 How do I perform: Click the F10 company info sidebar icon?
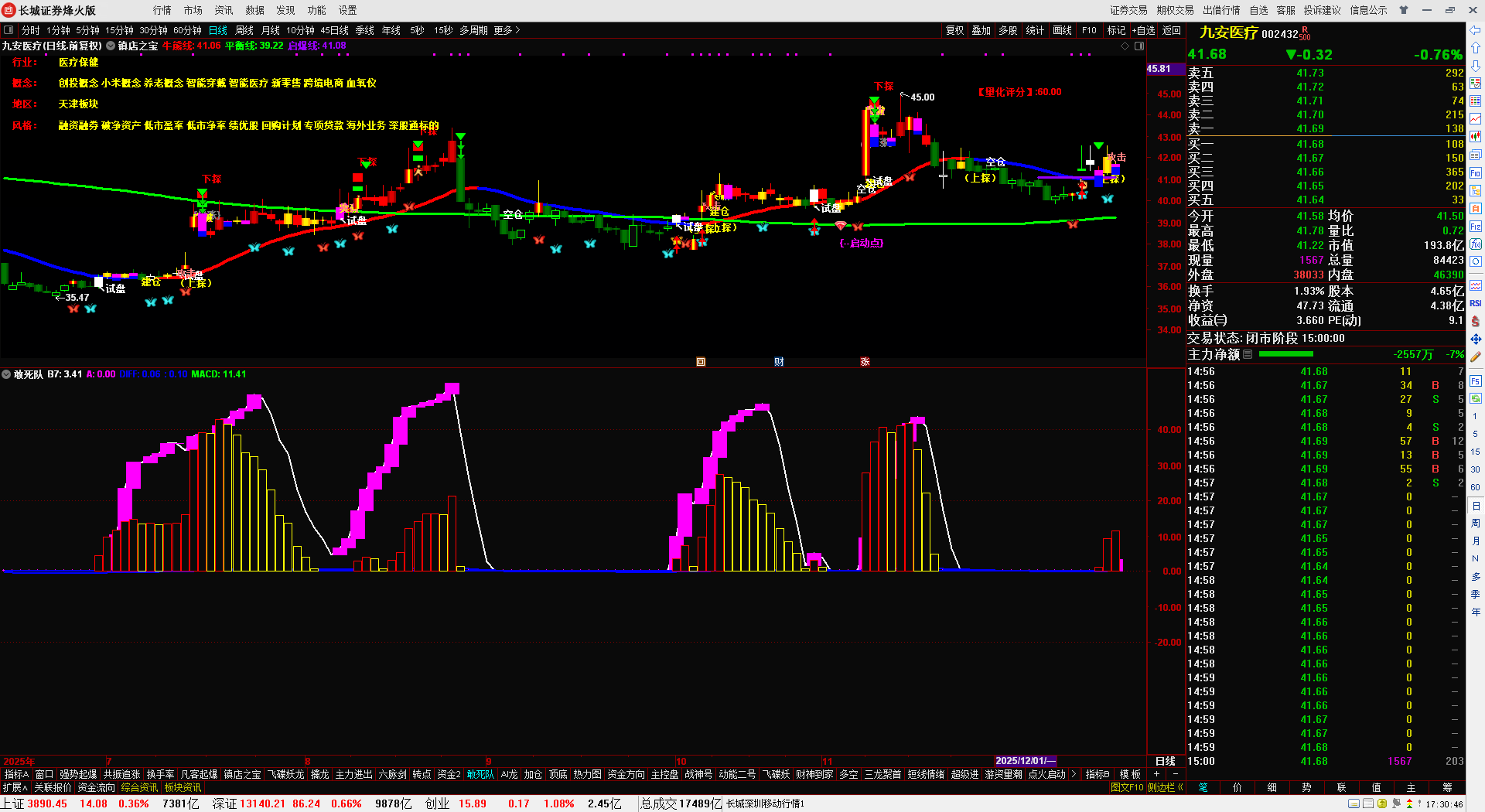pos(1476,173)
